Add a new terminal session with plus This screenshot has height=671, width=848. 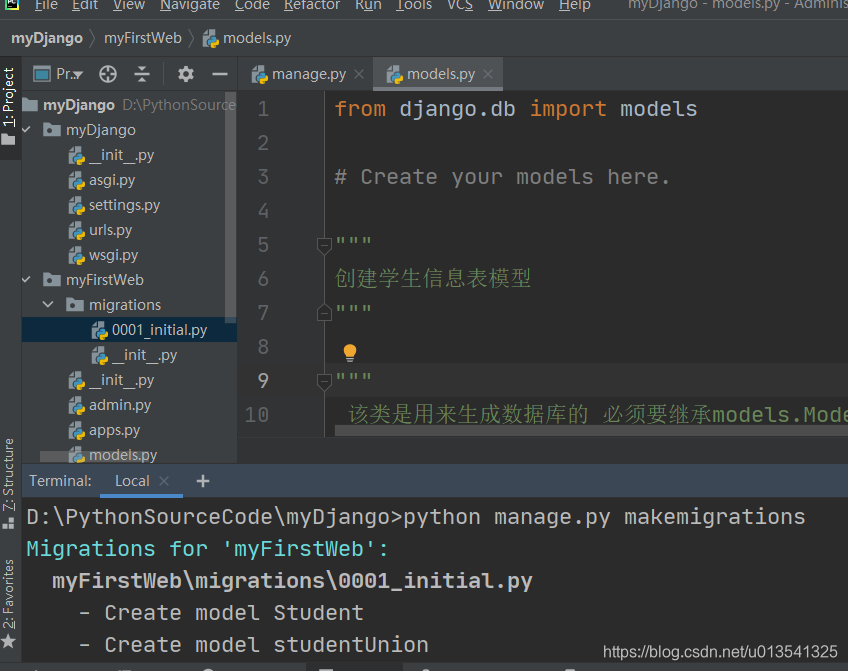click(203, 481)
